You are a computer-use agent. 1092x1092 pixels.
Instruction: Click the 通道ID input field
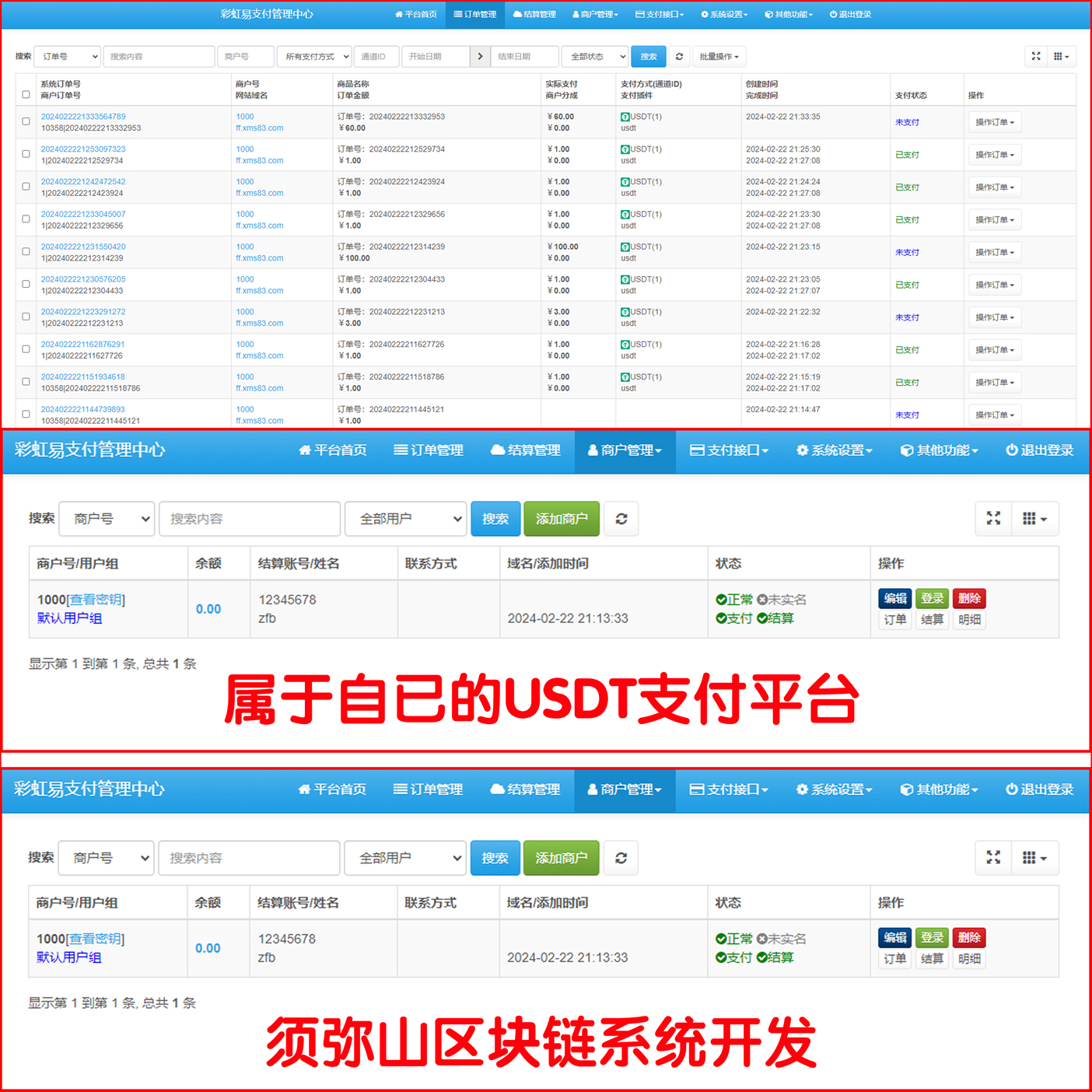click(376, 57)
